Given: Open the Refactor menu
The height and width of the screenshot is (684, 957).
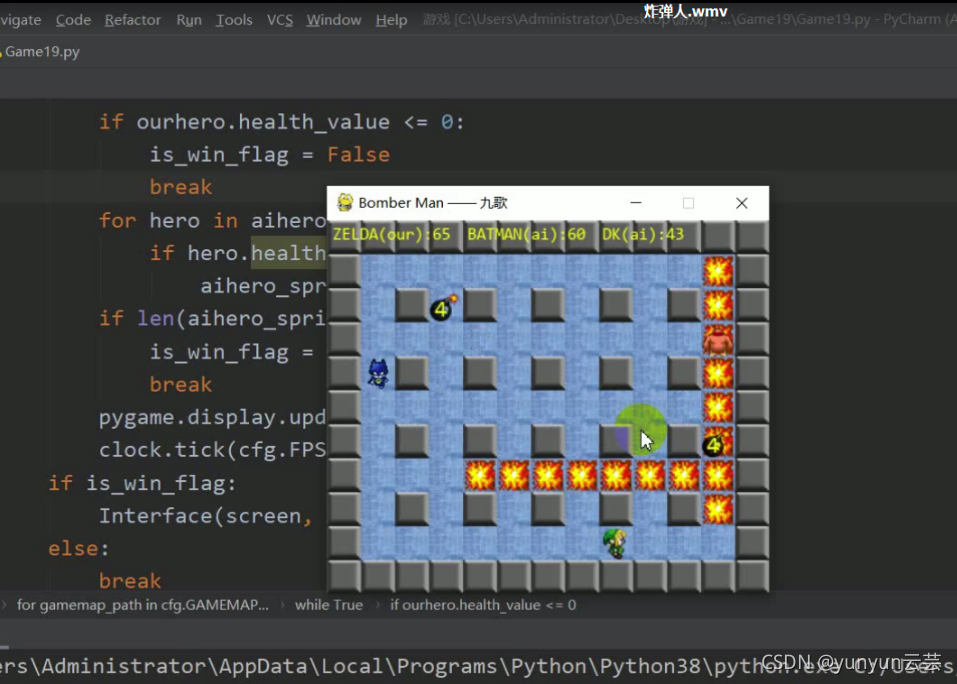Looking at the screenshot, I should pyautogui.click(x=132, y=20).
